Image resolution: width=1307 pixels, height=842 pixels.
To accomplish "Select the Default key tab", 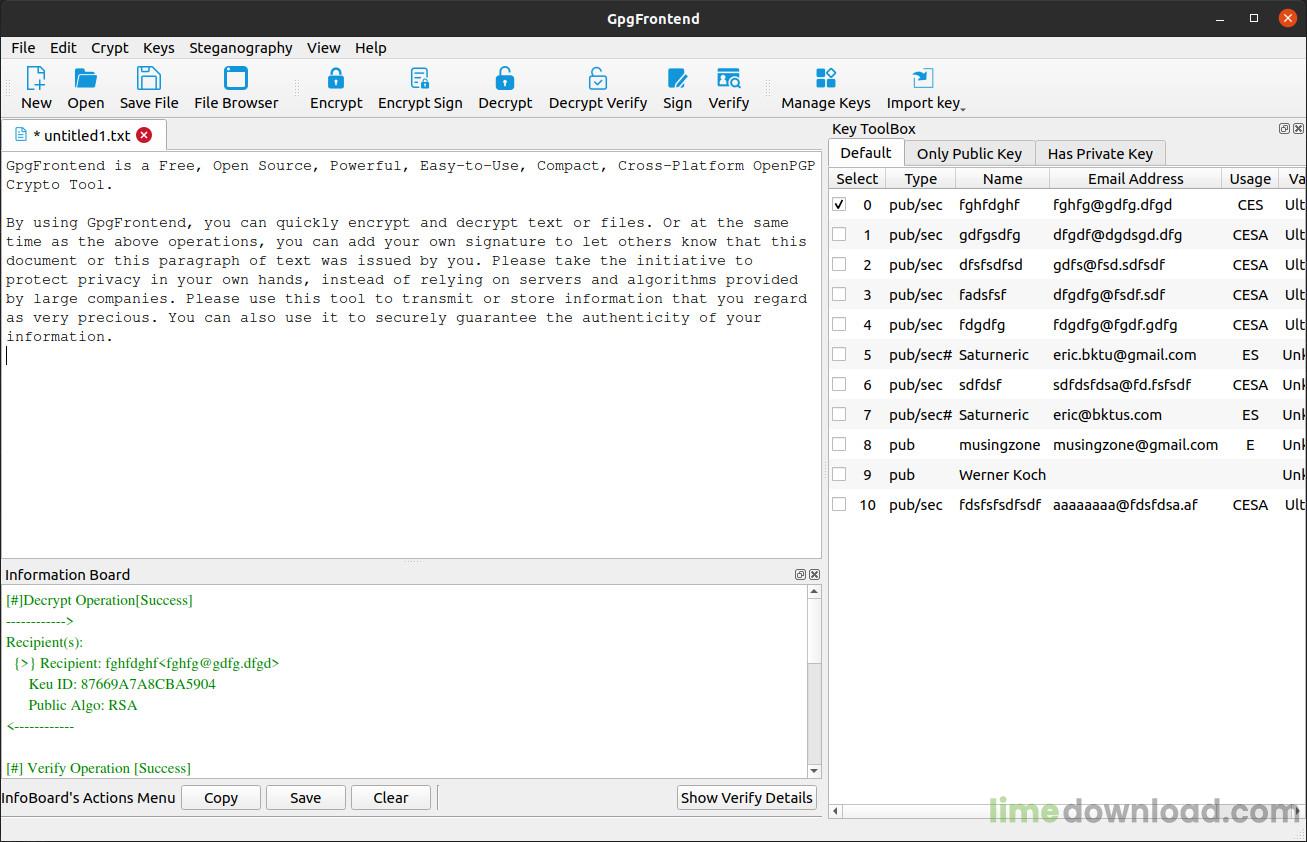I will tap(866, 152).
